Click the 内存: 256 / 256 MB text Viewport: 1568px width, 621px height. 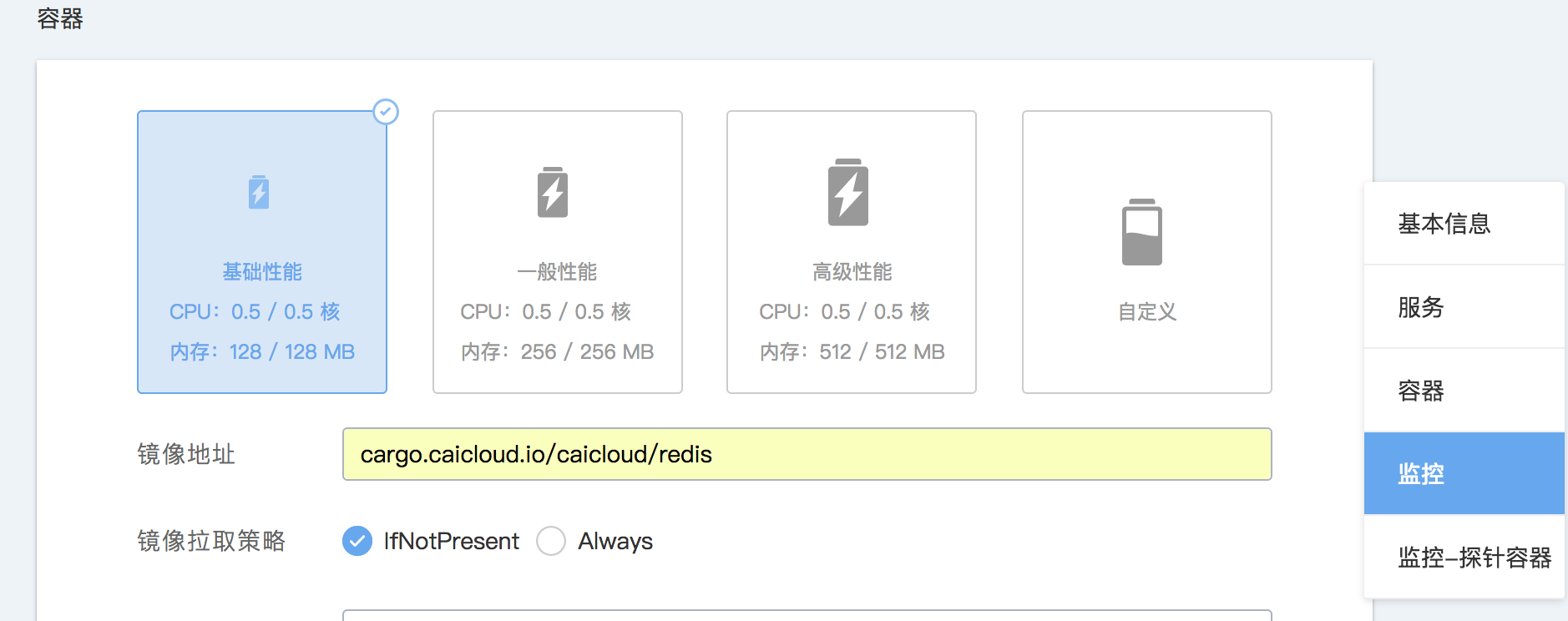pyautogui.click(x=558, y=352)
